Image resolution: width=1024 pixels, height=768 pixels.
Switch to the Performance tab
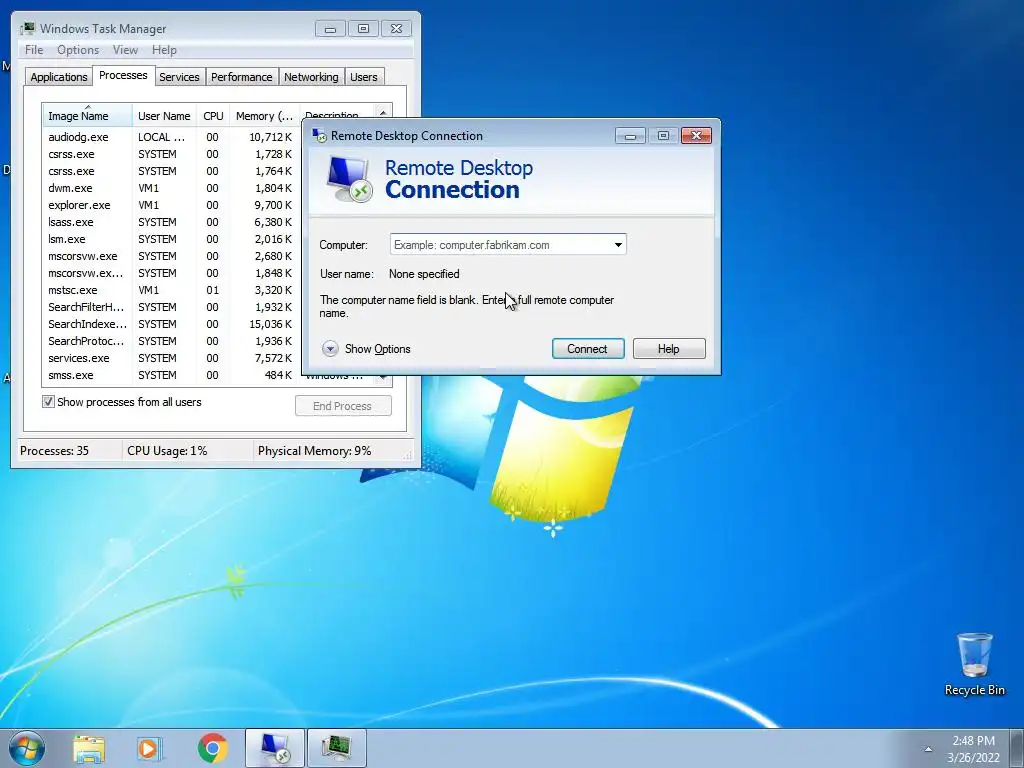(242, 77)
